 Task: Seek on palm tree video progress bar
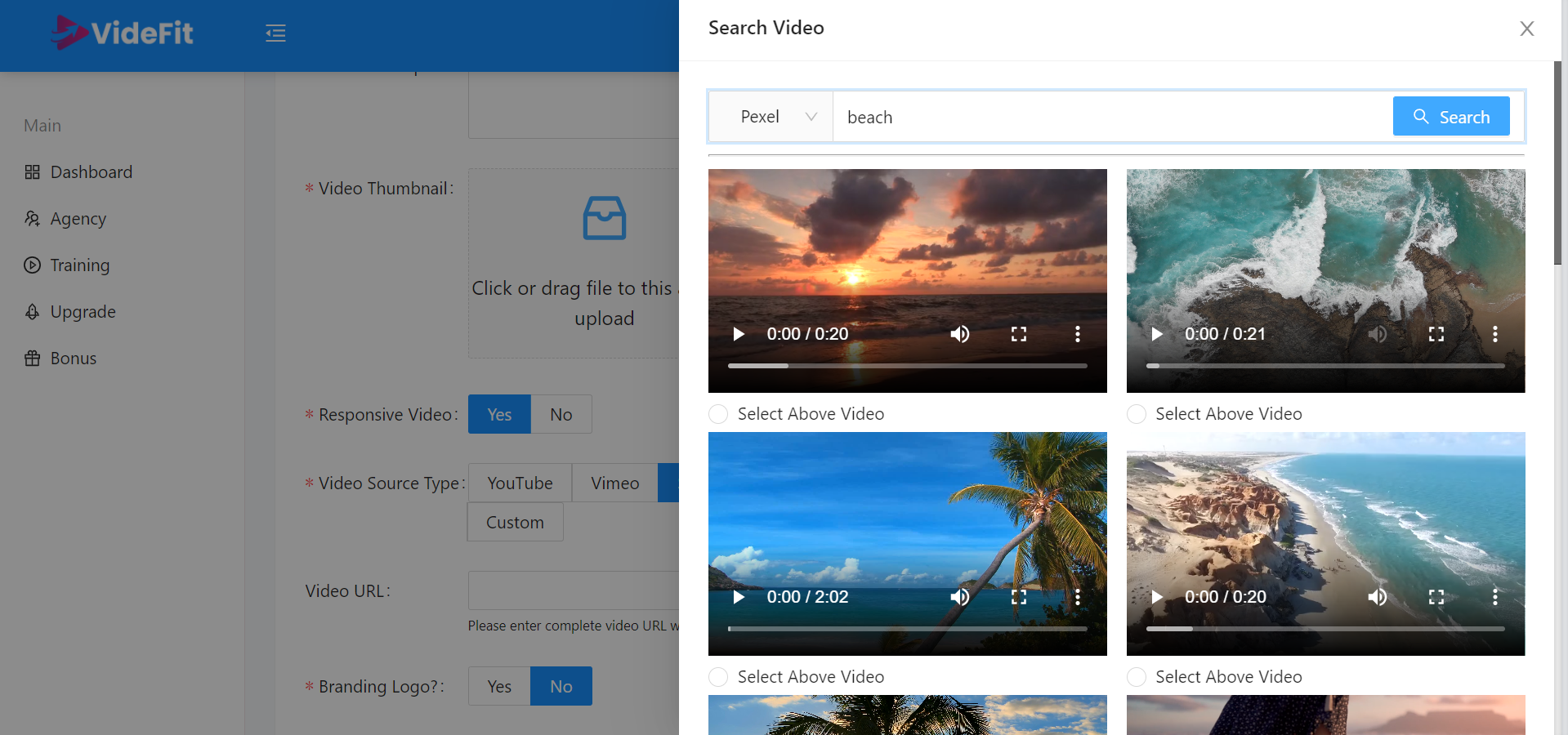coord(907,629)
